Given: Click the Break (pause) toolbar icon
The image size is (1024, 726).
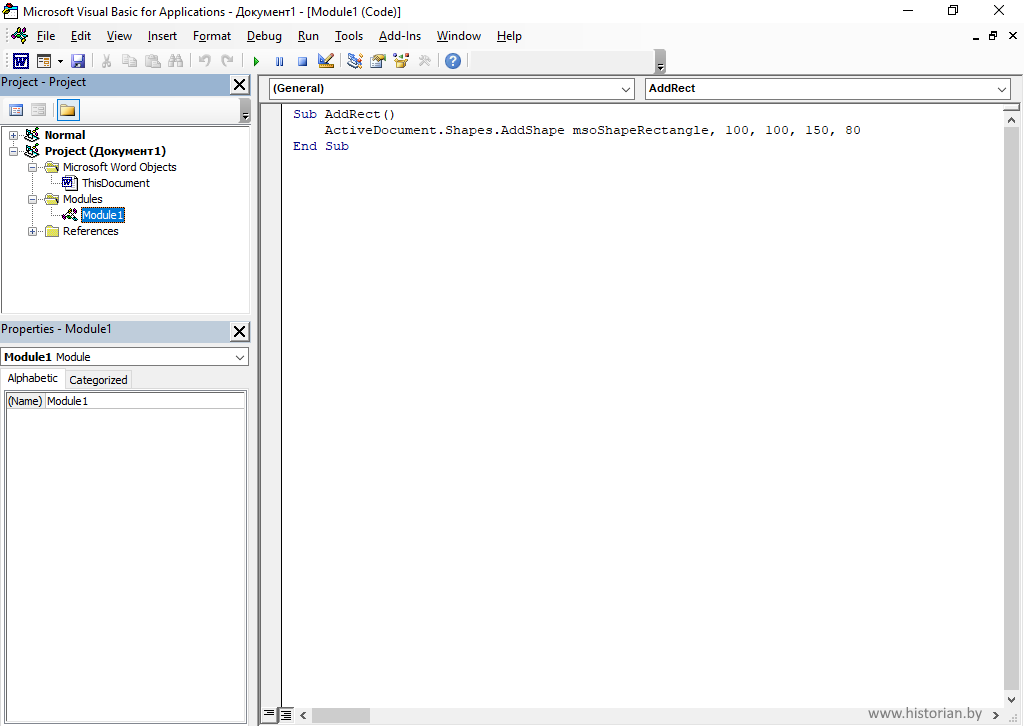Looking at the screenshot, I should tap(279, 61).
